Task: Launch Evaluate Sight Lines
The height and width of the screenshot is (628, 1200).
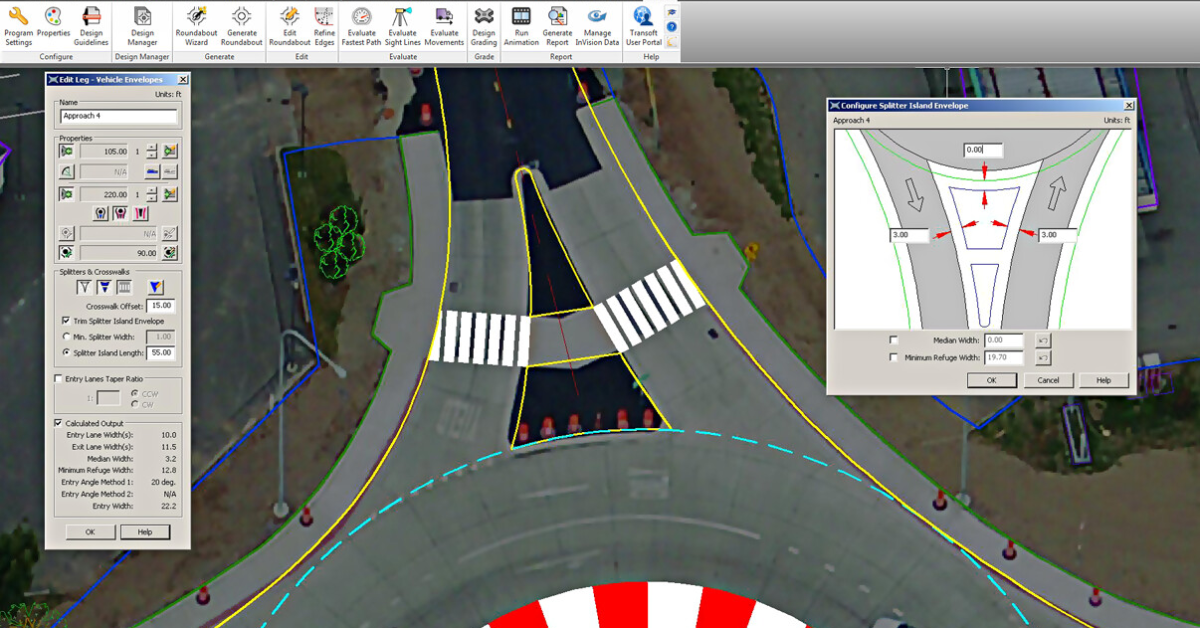Action: tap(402, 18)
